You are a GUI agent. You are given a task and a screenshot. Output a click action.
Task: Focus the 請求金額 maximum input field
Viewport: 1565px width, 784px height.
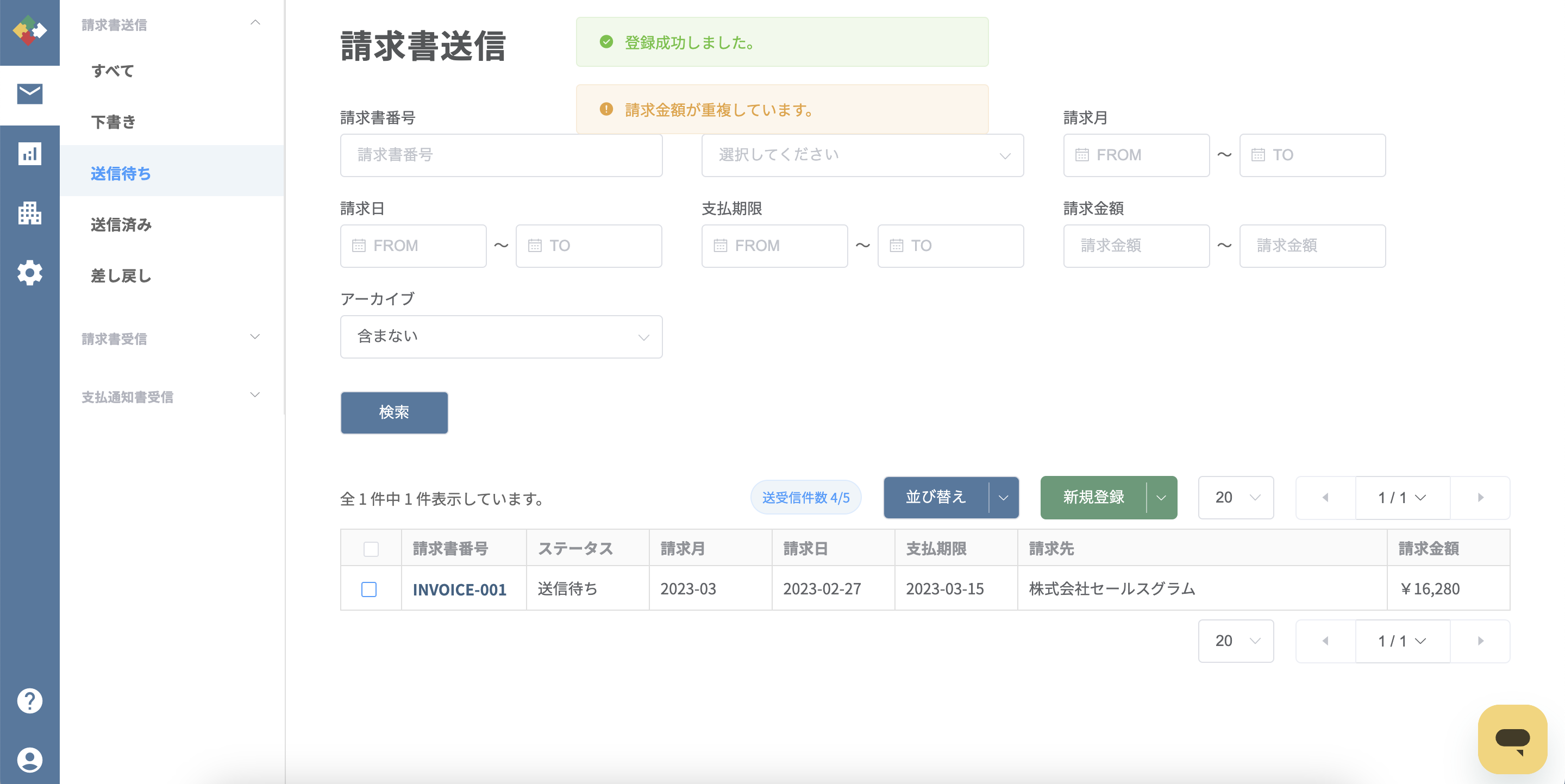(1312, 246)
